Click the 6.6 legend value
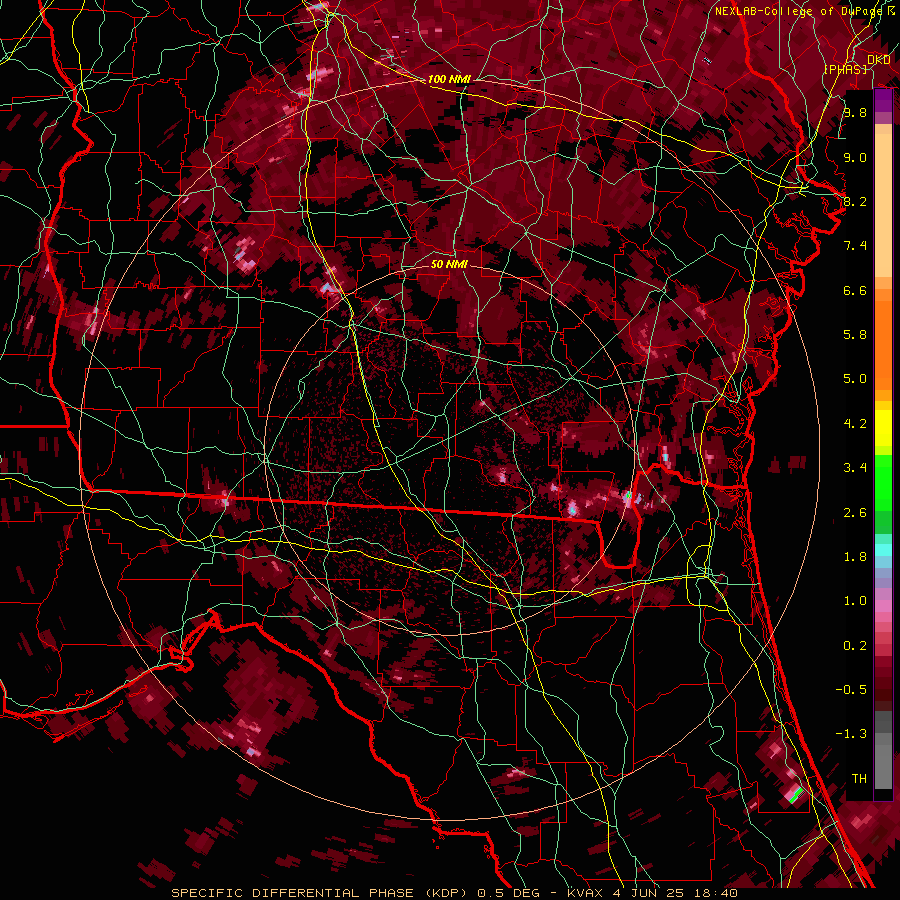 855,290
